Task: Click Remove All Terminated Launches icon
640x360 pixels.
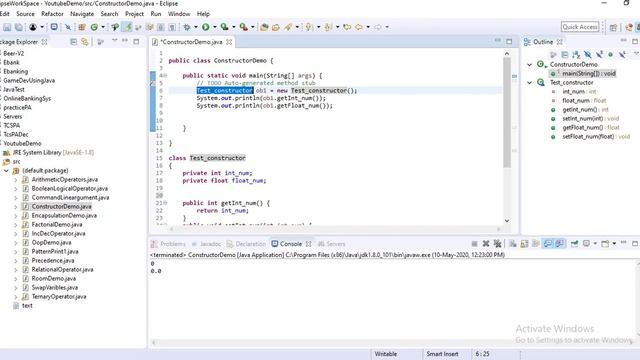Action: coord(497,244)
